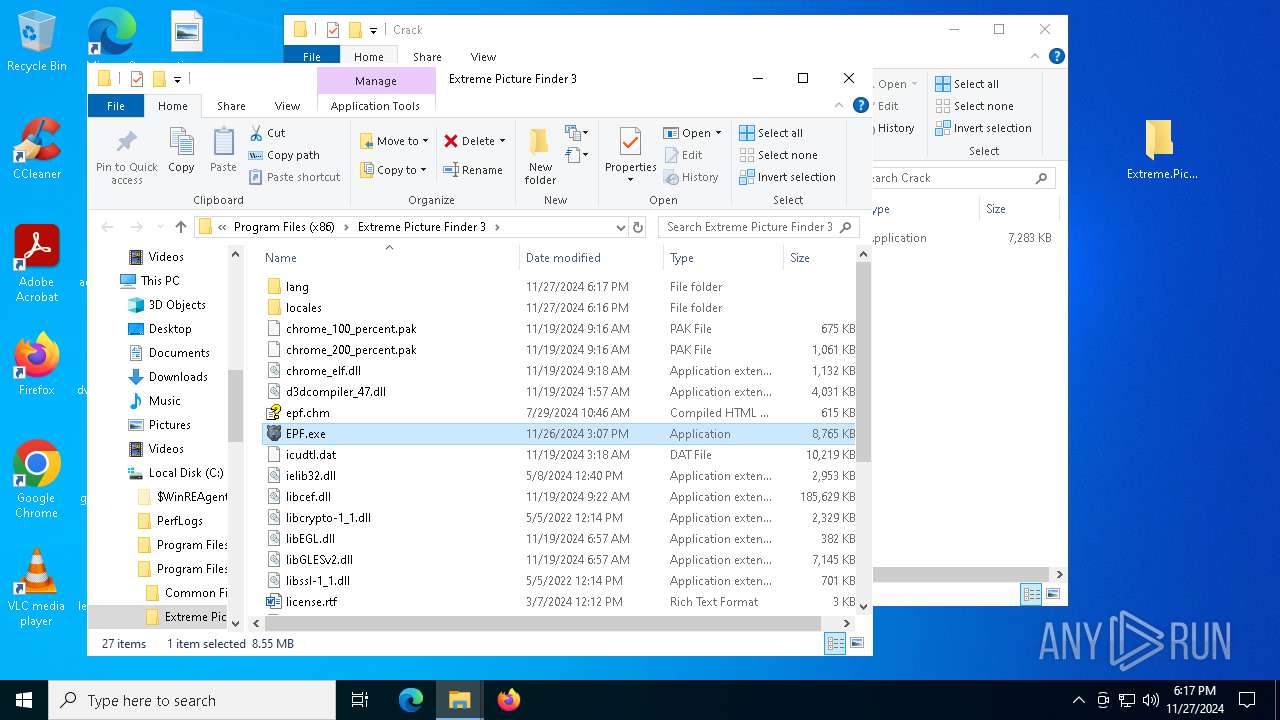Click the Search Extreme Picture Finder 3 field

coord(758,227)
